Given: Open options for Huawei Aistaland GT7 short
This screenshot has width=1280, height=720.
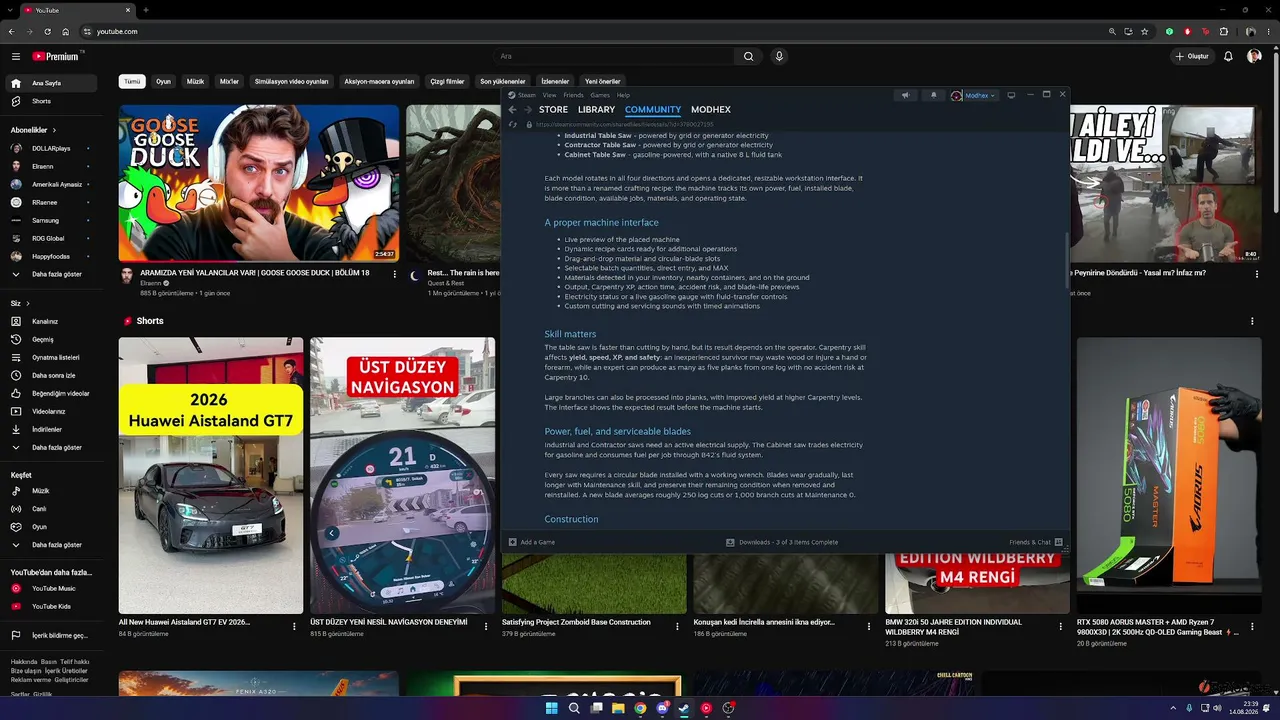Looking at the screenshot, I should coord(294,626).
